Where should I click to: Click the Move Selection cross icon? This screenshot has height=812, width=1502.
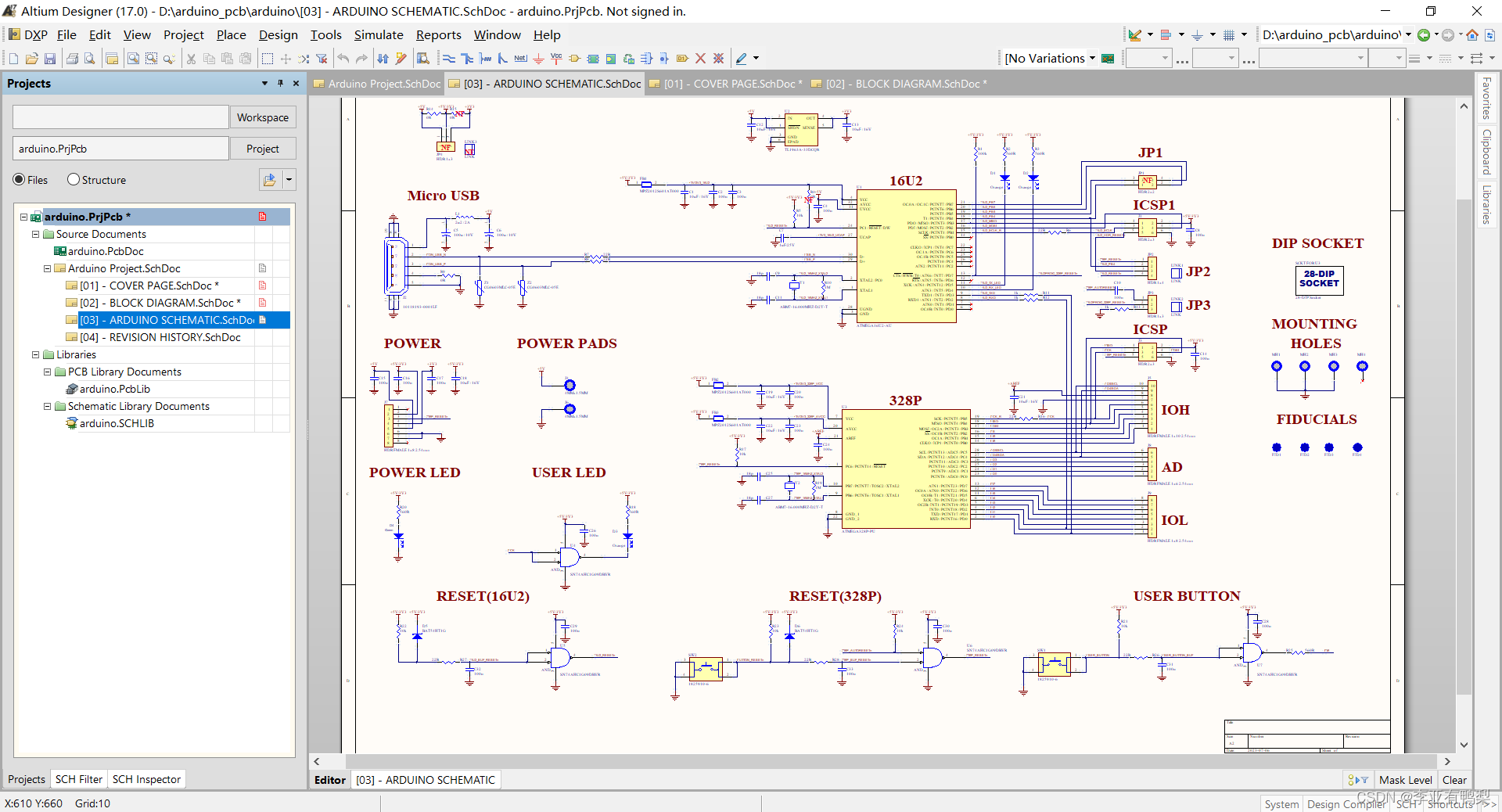click(286, 59)
